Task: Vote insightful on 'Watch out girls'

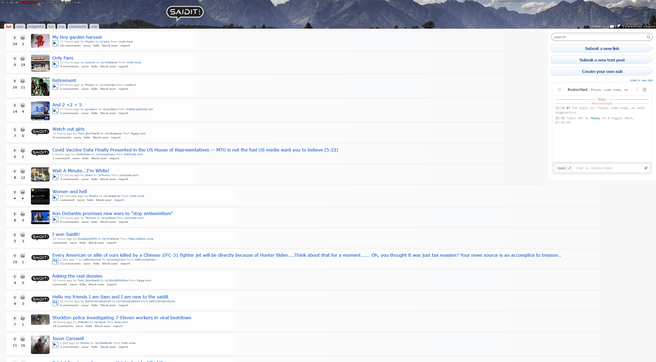Action: tap(15, 130)
